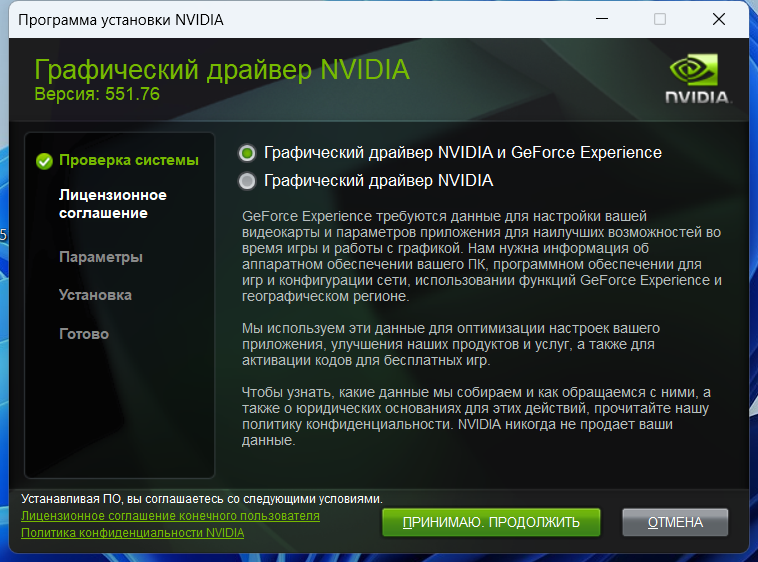The image size is (758, 562).
Task: Click the paragraph starting Мы используем эти данные
Action: tap(451, 345)
